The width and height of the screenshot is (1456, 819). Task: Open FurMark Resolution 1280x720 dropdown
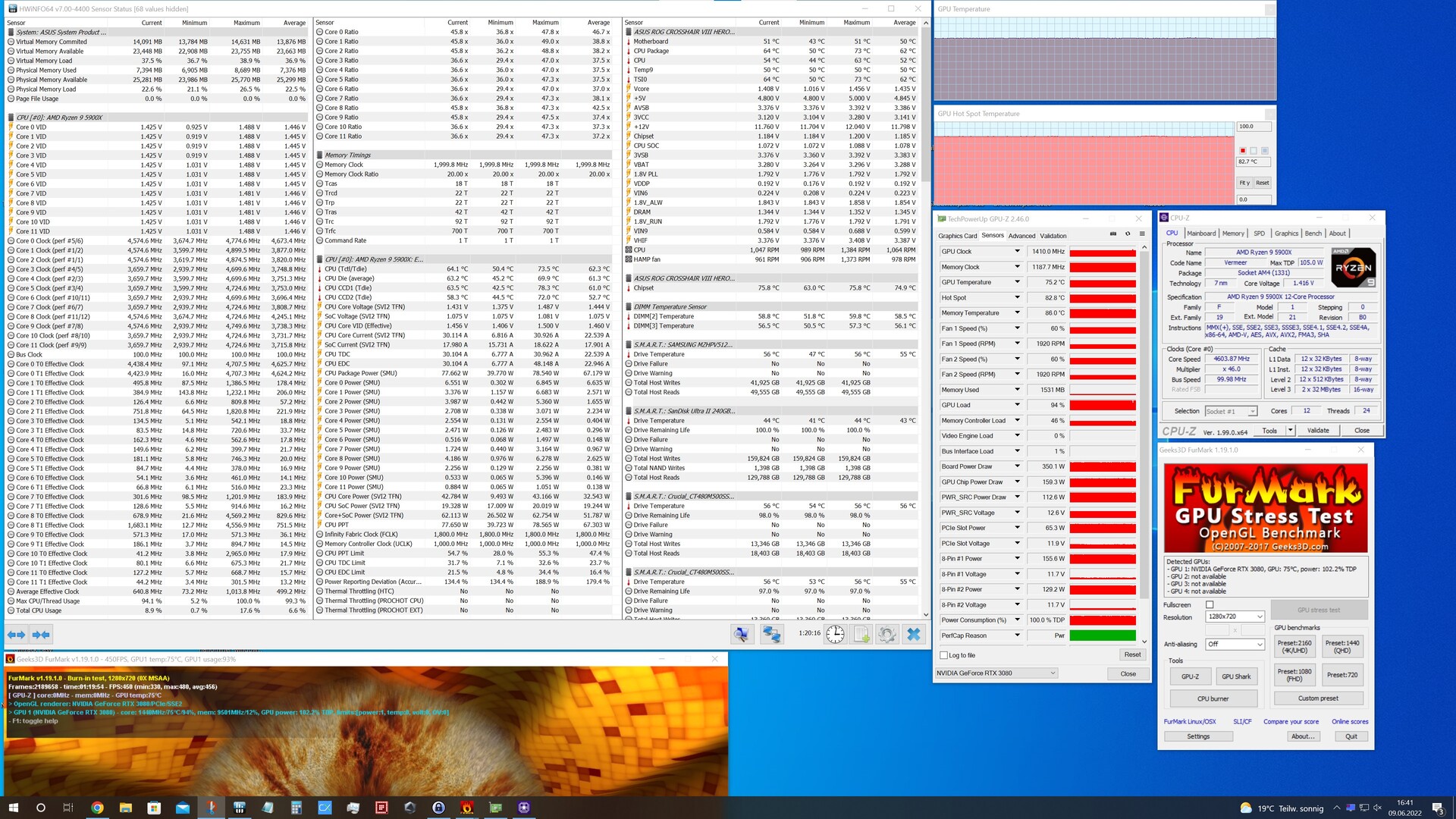(x=1235, y=617)
